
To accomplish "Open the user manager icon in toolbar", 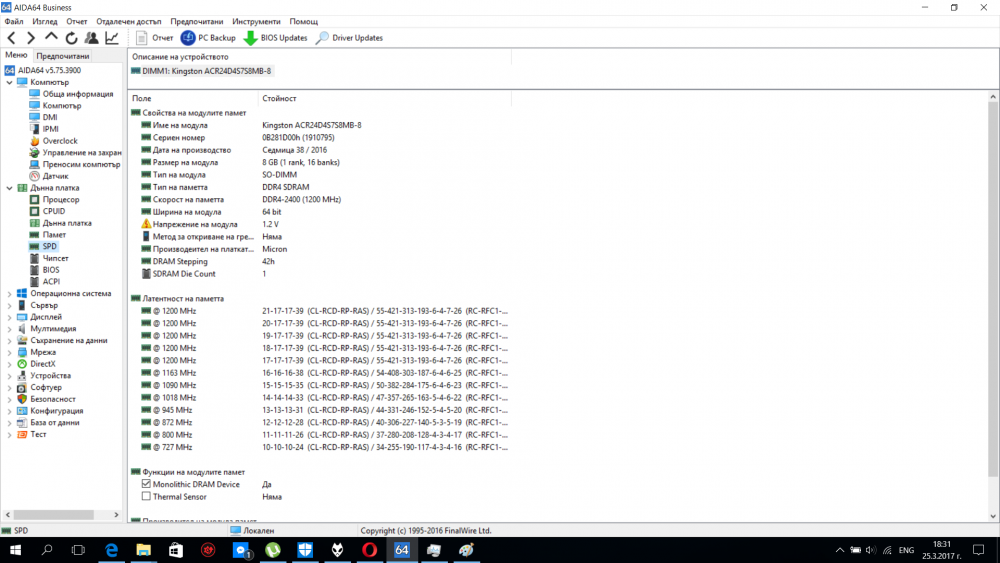I will [x=92, y=38].
